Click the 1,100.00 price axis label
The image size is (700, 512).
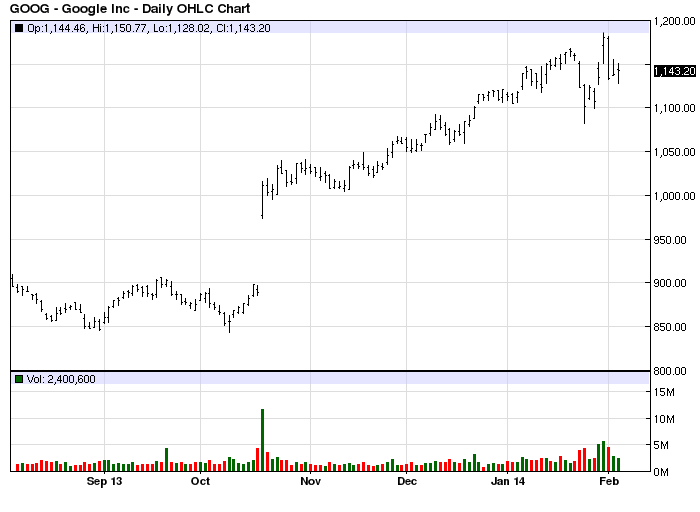(x=675, y=108)
